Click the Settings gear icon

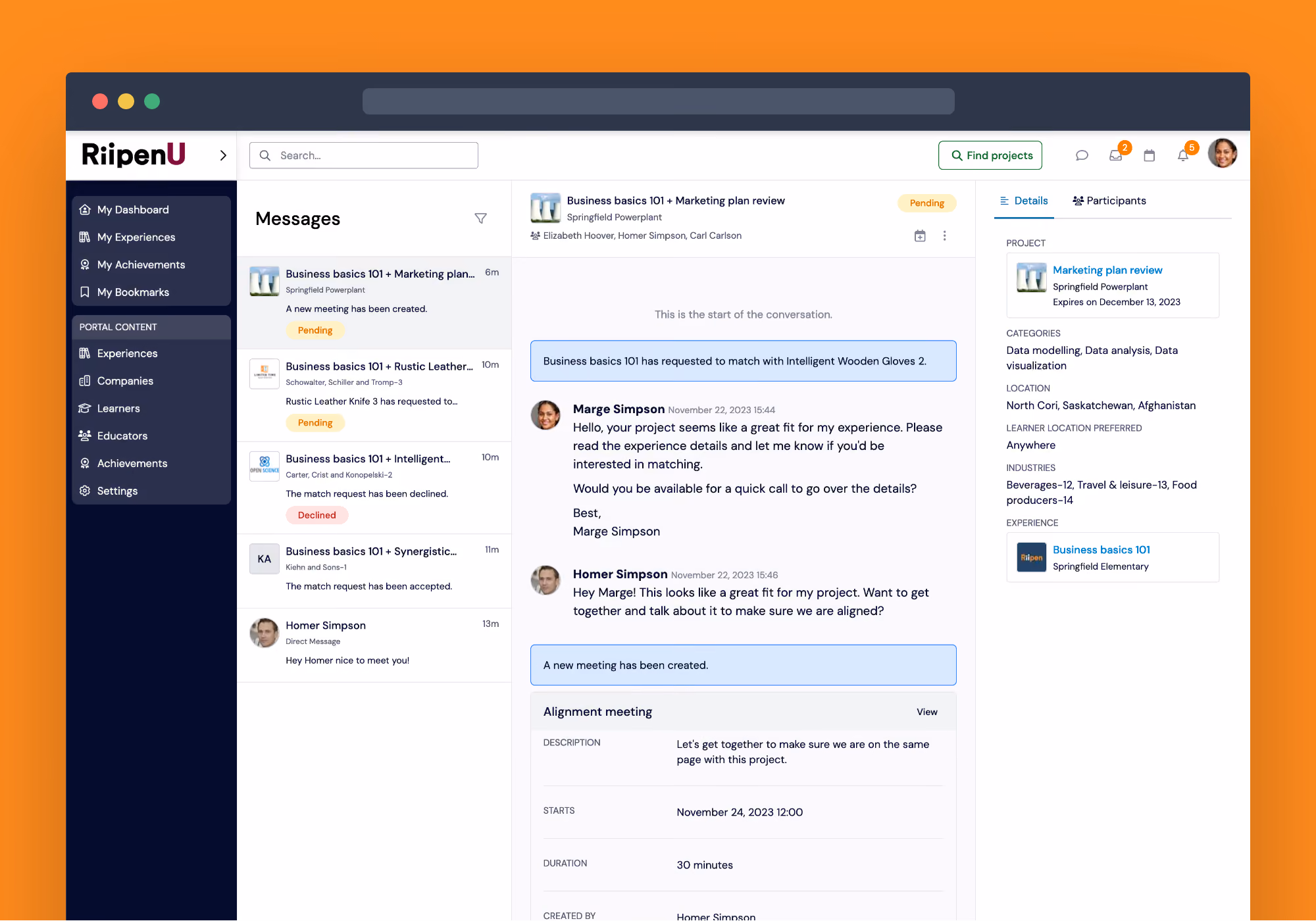coord(85,491)
